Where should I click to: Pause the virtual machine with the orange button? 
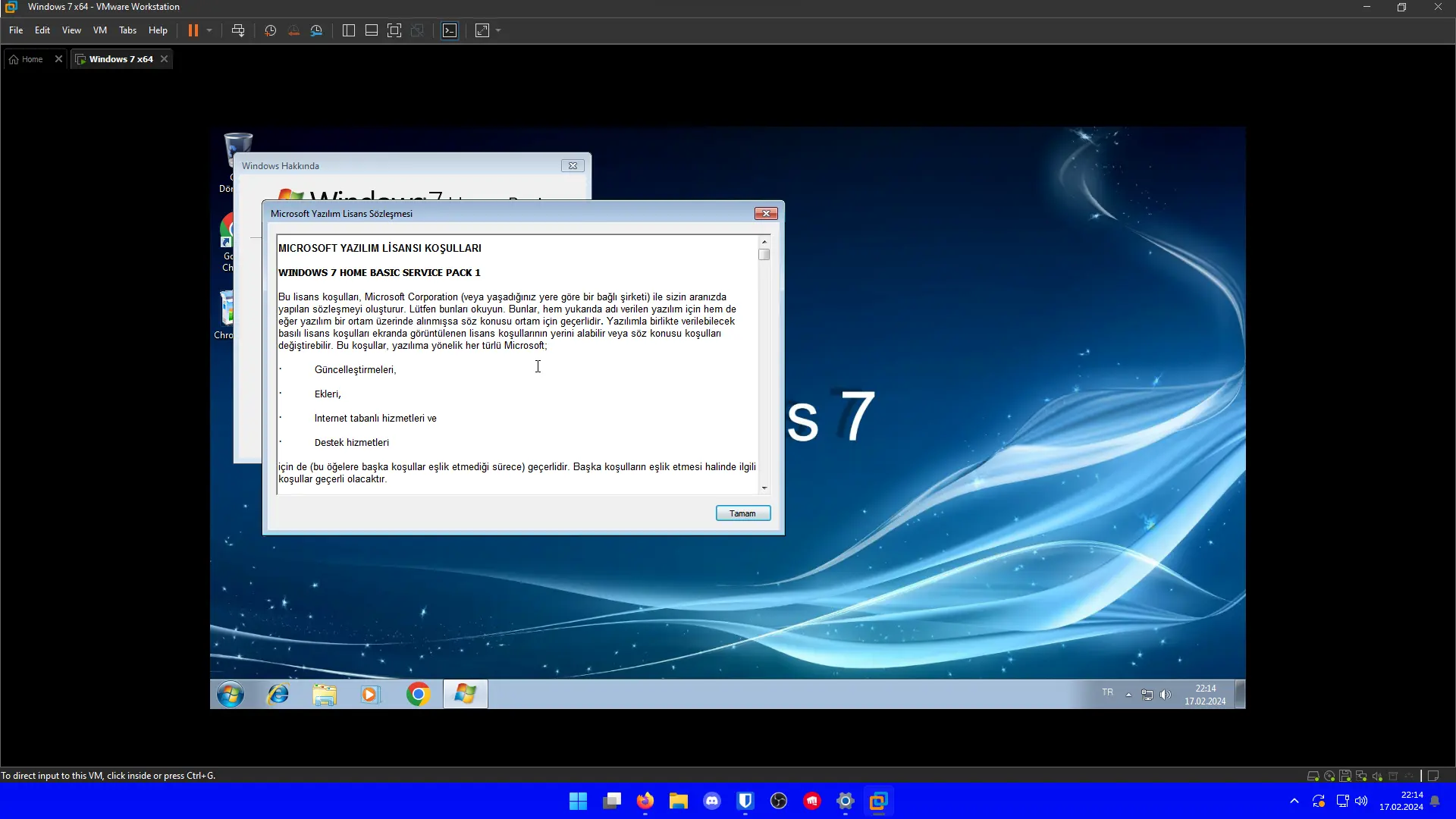193,30
